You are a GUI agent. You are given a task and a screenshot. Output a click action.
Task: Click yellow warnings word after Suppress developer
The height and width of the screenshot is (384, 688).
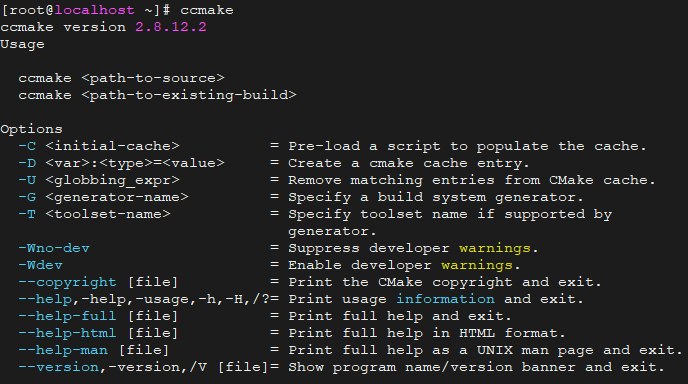[495, 248]
